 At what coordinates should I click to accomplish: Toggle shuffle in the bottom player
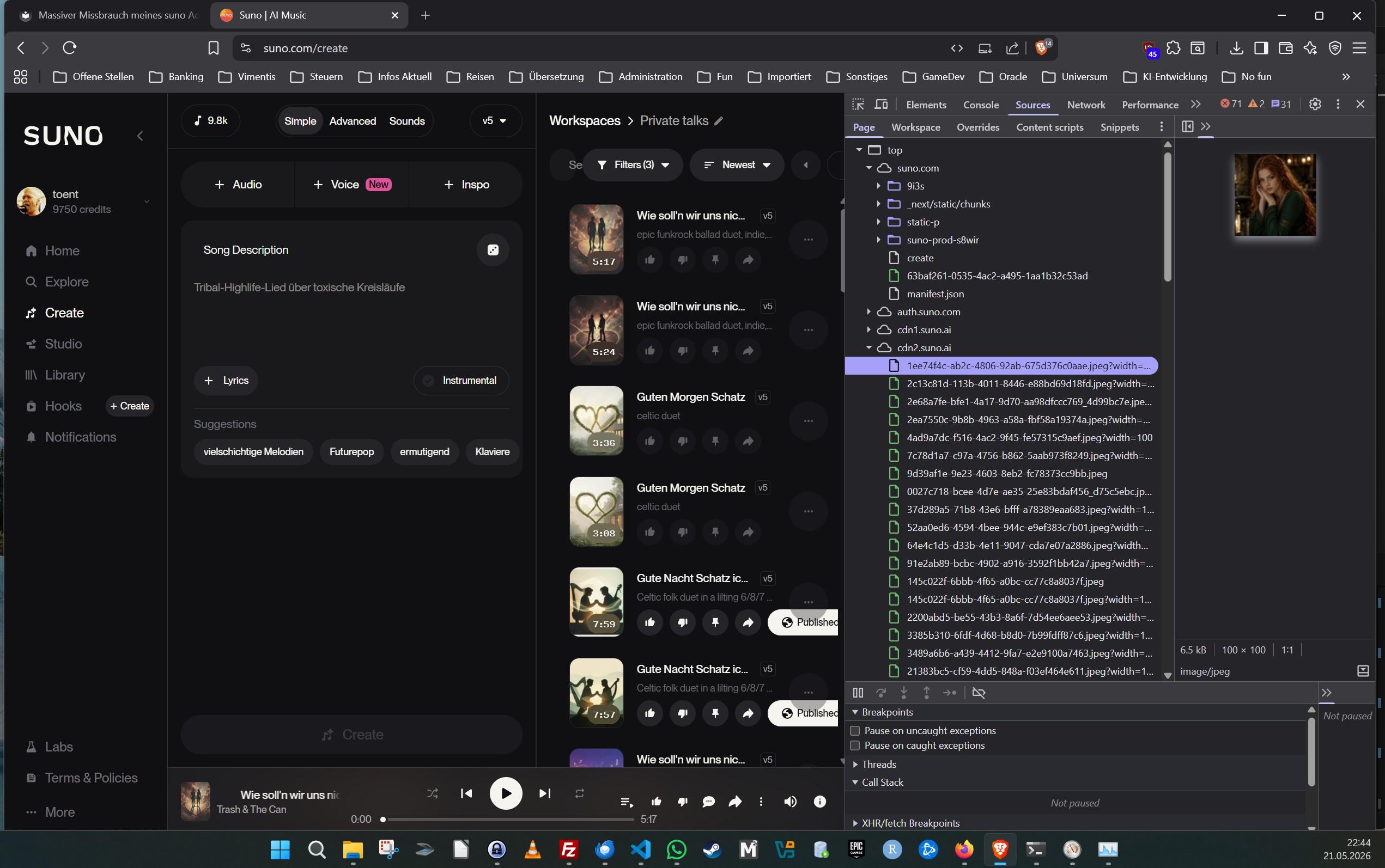[433, 793]
